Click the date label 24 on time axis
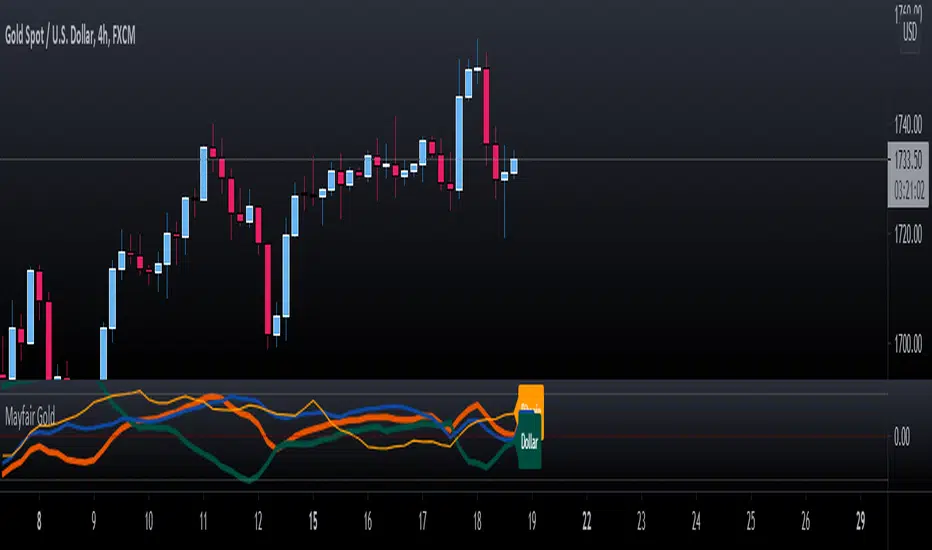 696,521
